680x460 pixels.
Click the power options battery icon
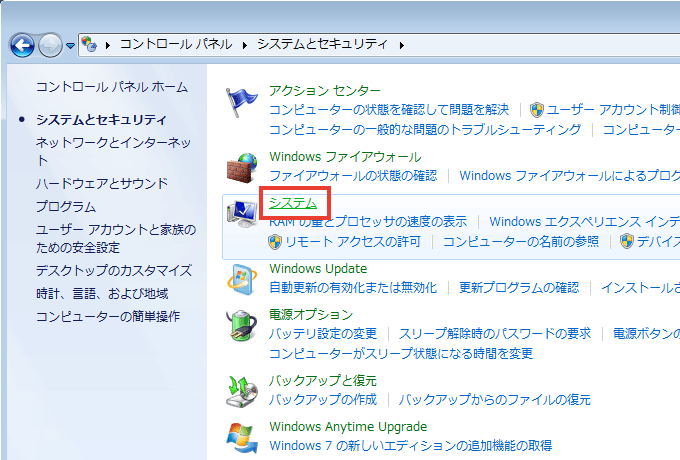(x=242, y=325)
